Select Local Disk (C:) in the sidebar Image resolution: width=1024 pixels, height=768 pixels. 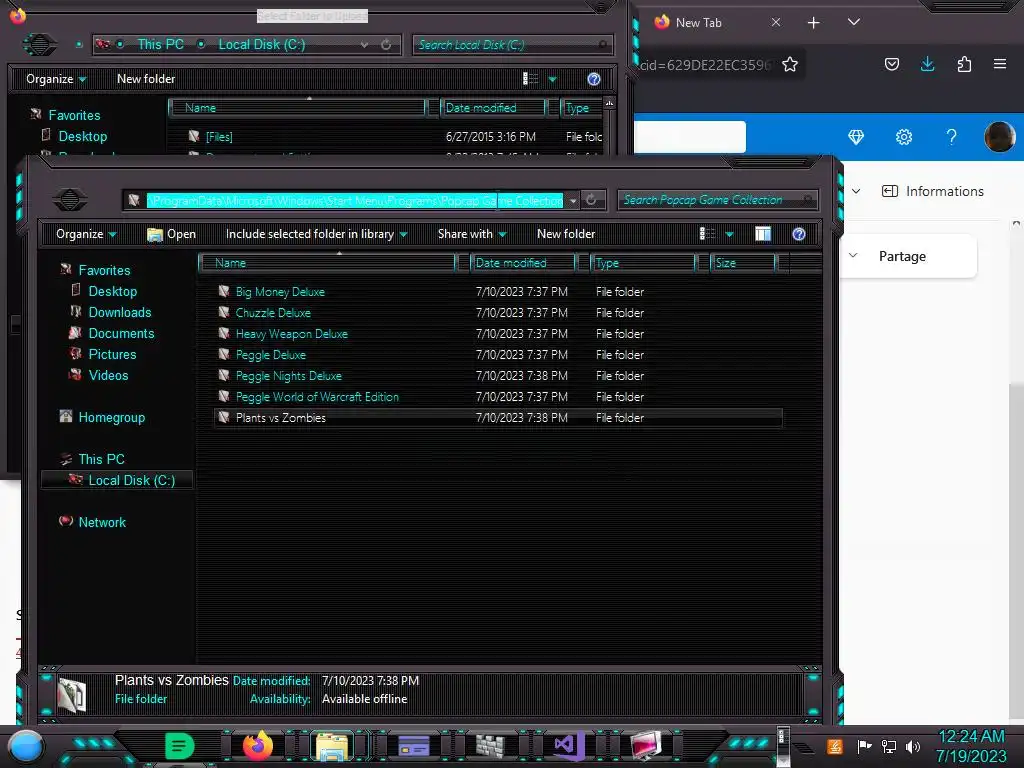[118, 480]
